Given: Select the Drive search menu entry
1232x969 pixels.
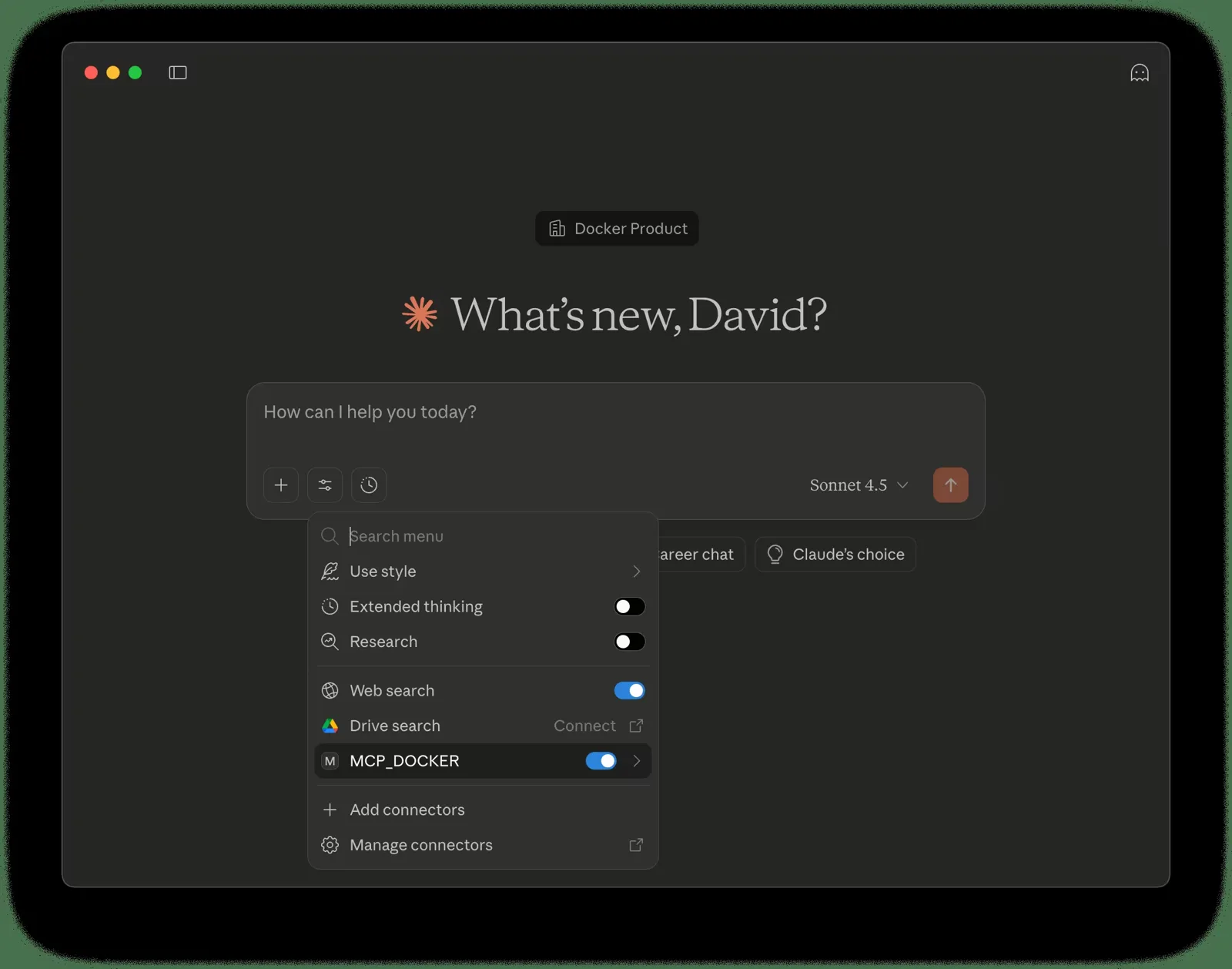Looking at the screenshot, I should coord(483,726).
